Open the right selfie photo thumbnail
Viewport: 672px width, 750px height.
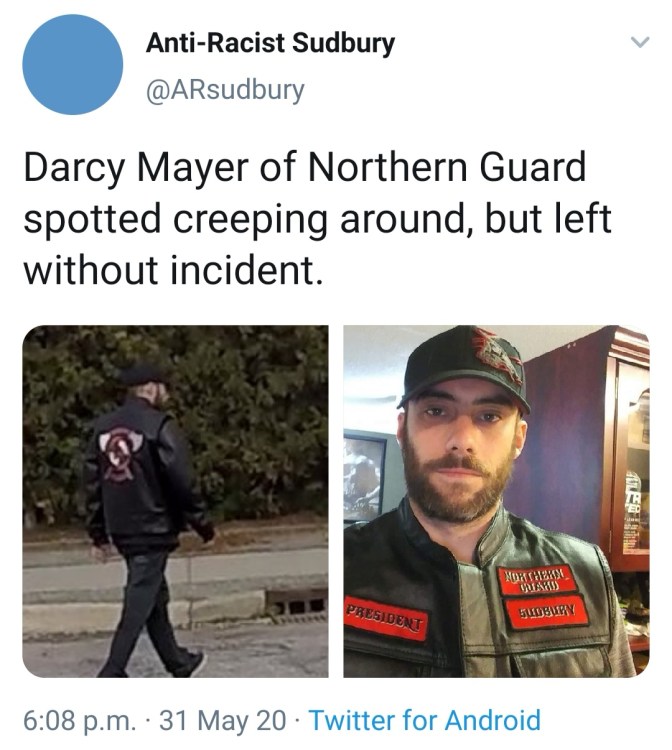coord(496,501)
